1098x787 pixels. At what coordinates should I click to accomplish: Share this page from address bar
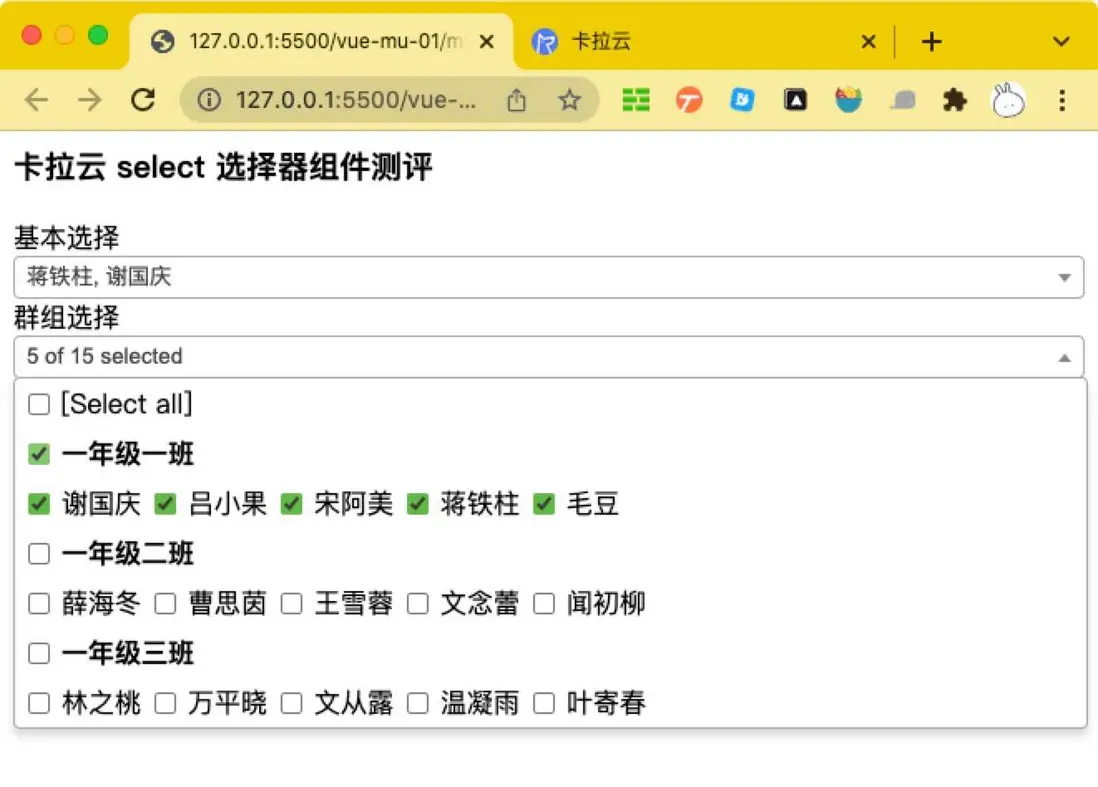click(x=516, y=100)
